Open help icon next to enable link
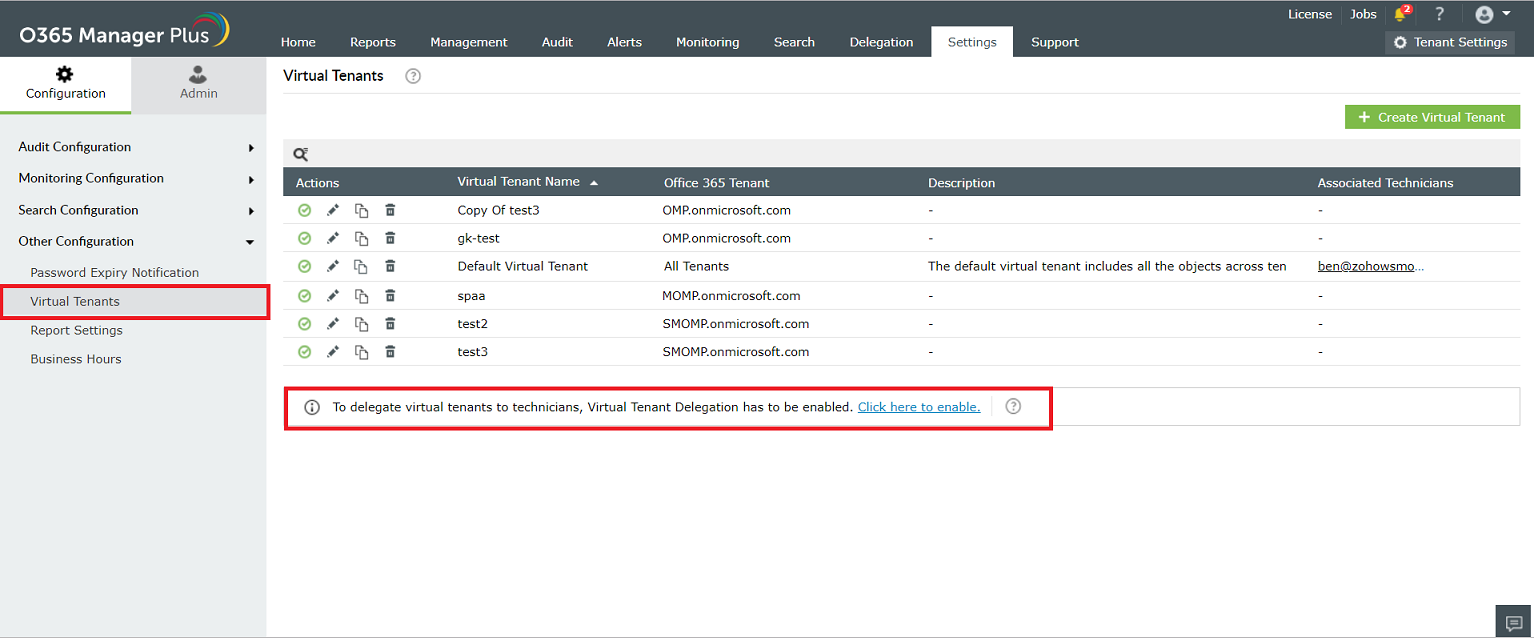 1013,406
